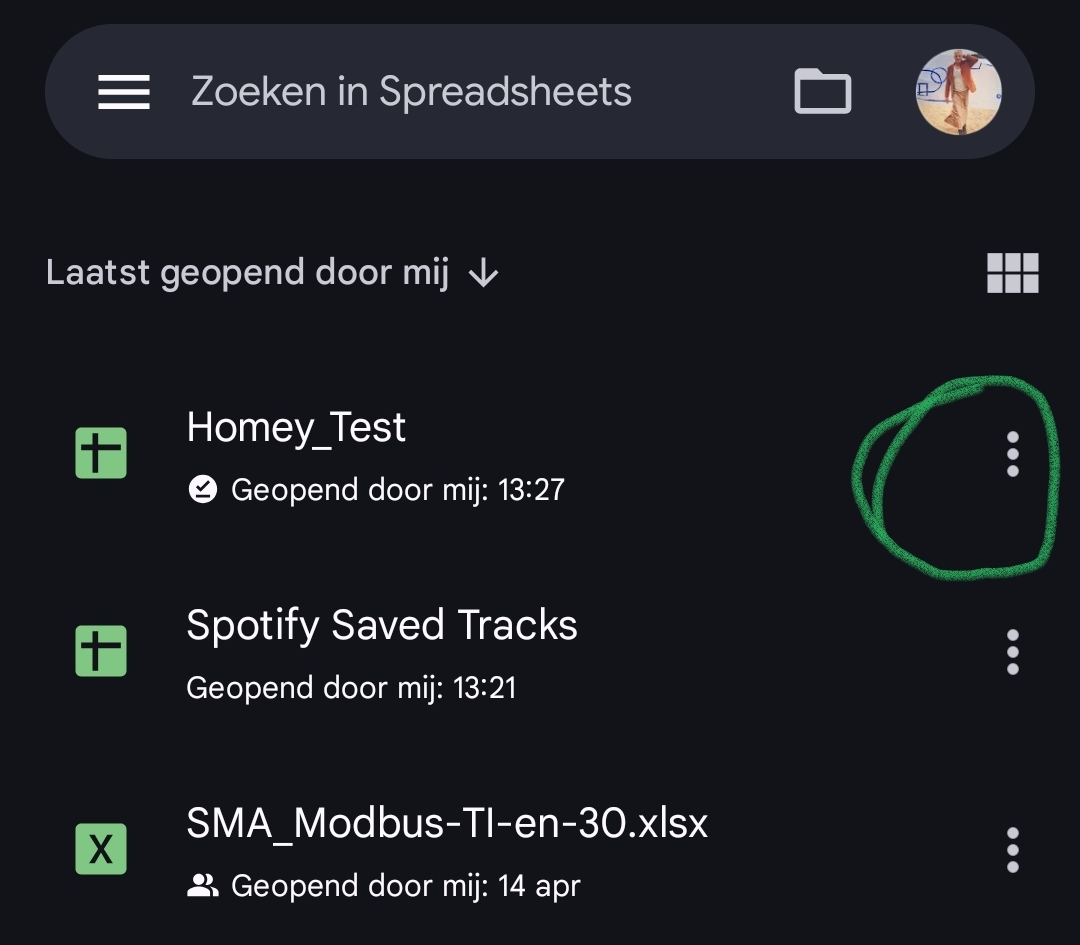Open the Spotify Saved Tracks spreadsheet

coord(382,626)
